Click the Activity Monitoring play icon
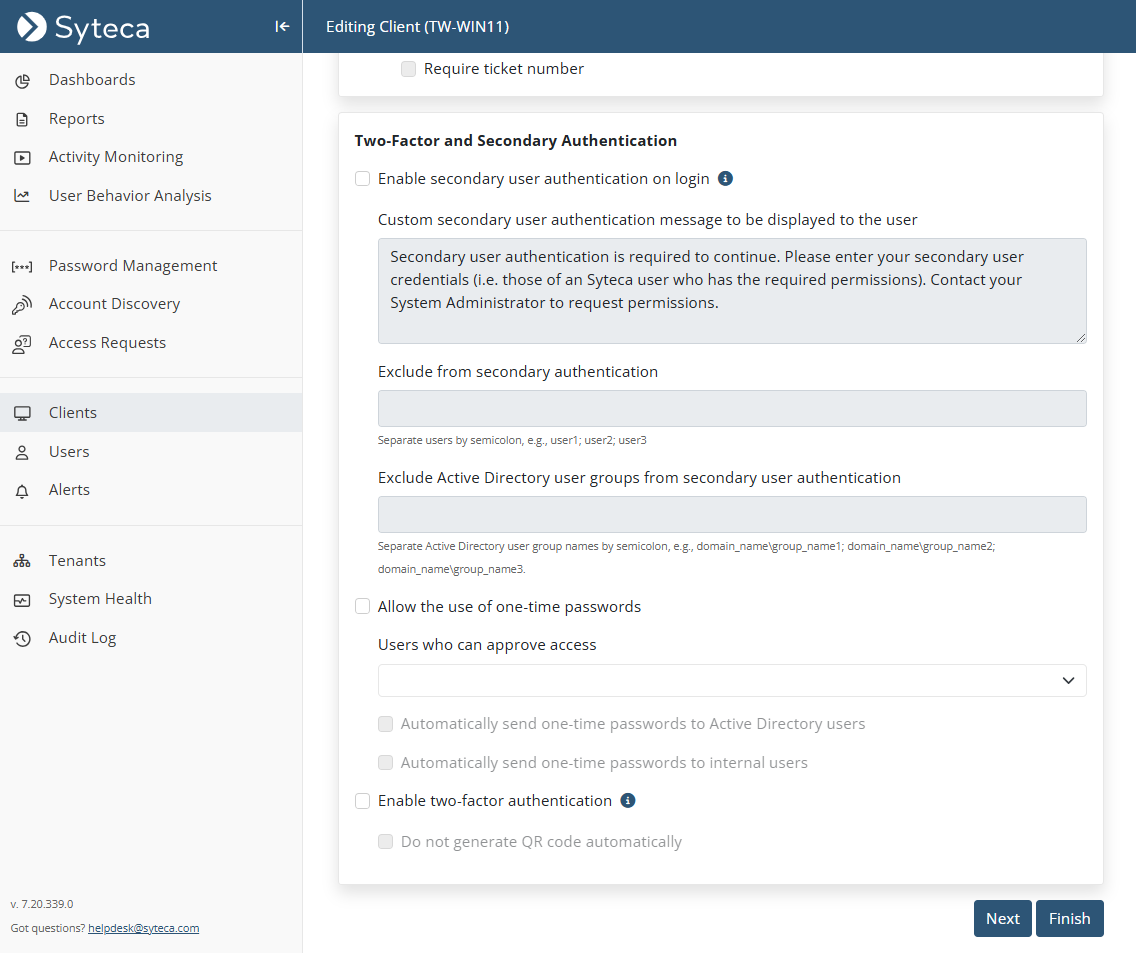 (22, 158)
